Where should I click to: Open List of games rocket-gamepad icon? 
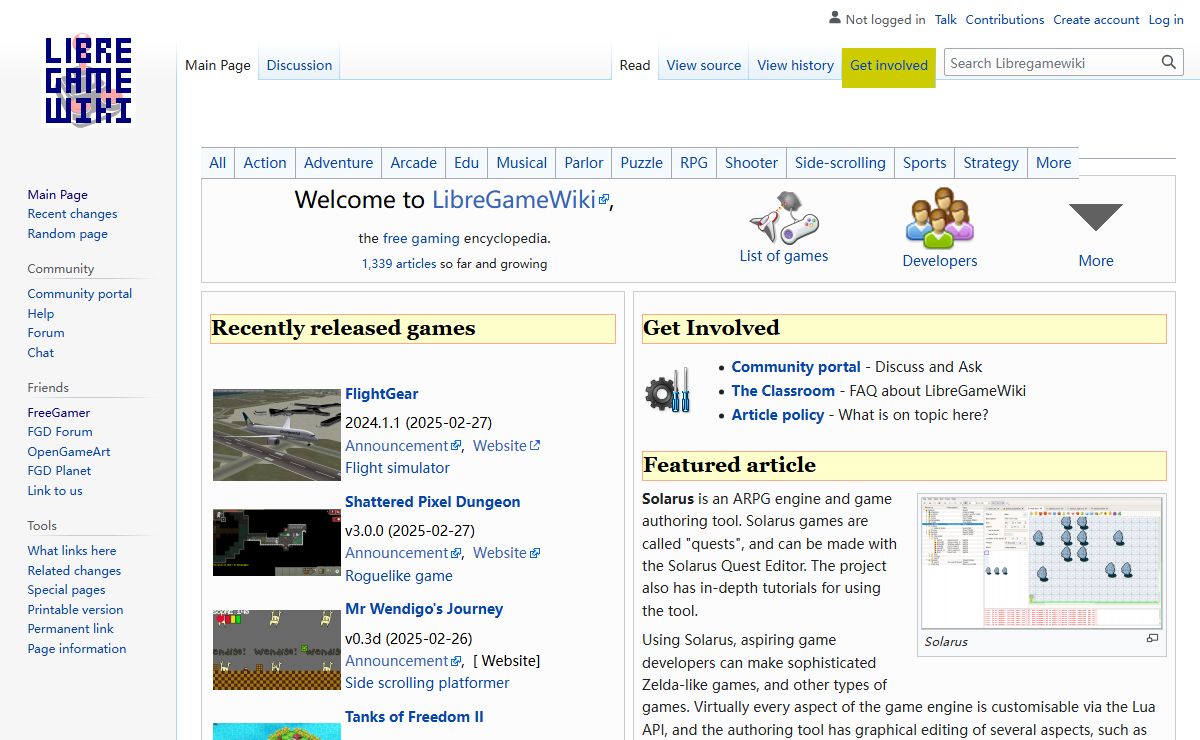[784, 217]
